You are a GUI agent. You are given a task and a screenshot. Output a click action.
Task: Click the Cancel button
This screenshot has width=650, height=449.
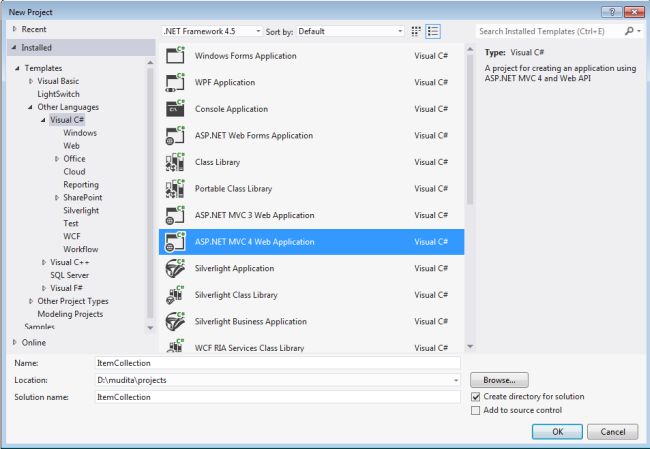pyautogui.click(x=612, y=432)
